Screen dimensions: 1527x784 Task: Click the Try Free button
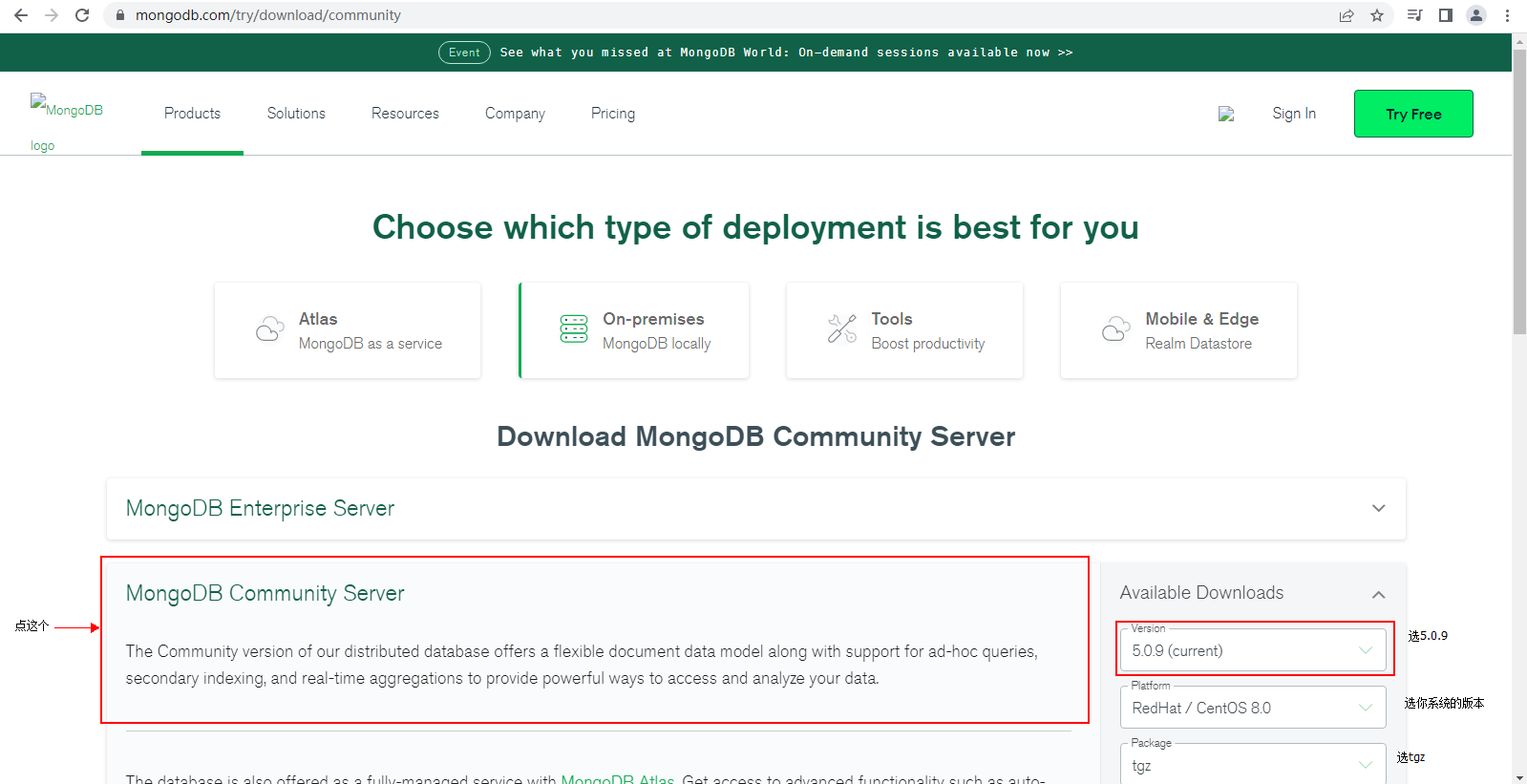point(1412,114)
